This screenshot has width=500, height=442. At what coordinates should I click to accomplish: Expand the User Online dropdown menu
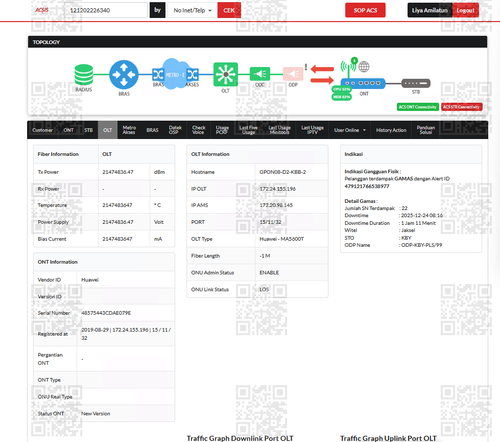pyautogui.click(x=350, y=130)
